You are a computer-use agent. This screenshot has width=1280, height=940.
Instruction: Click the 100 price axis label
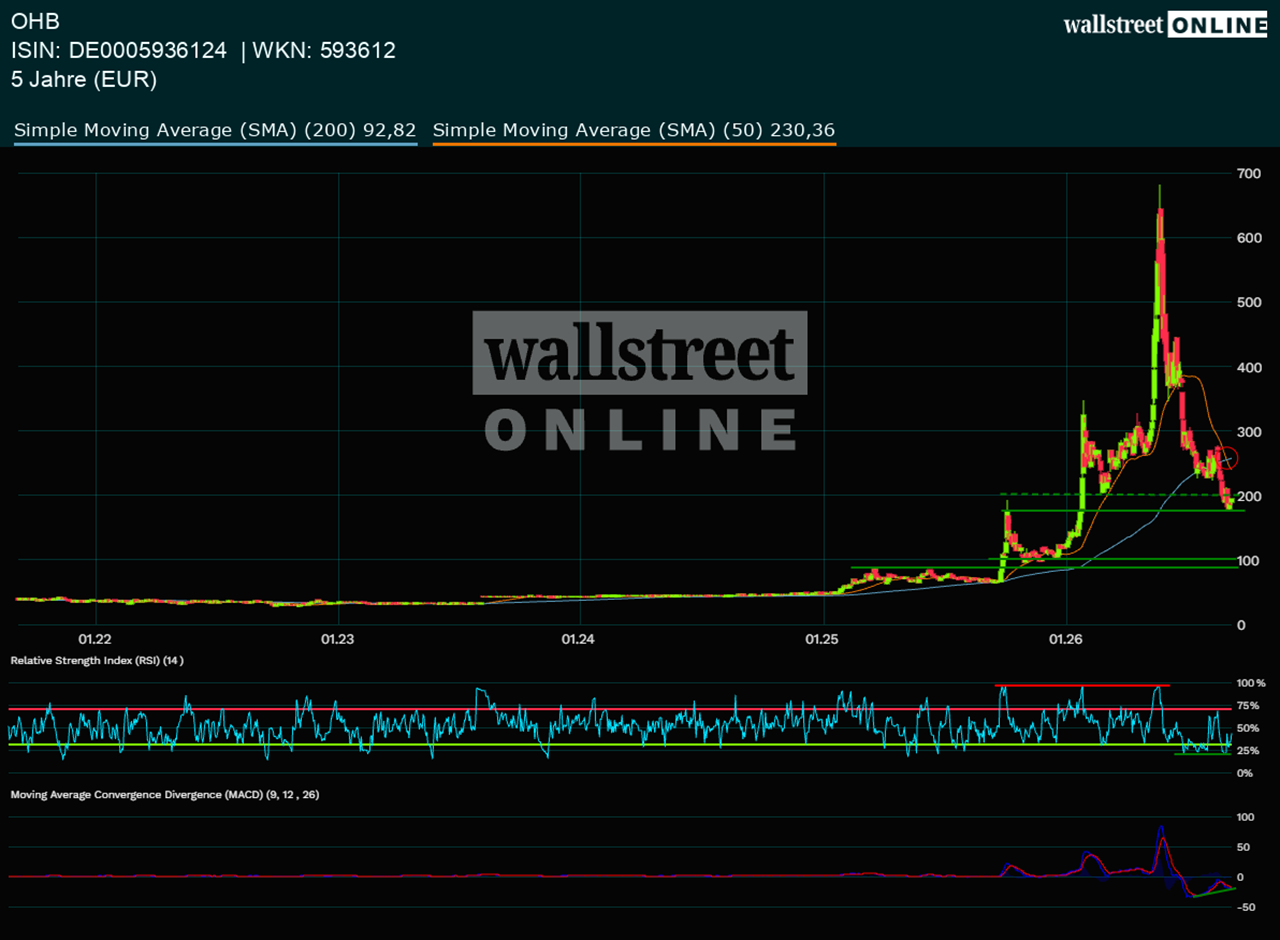point(1248,561)
